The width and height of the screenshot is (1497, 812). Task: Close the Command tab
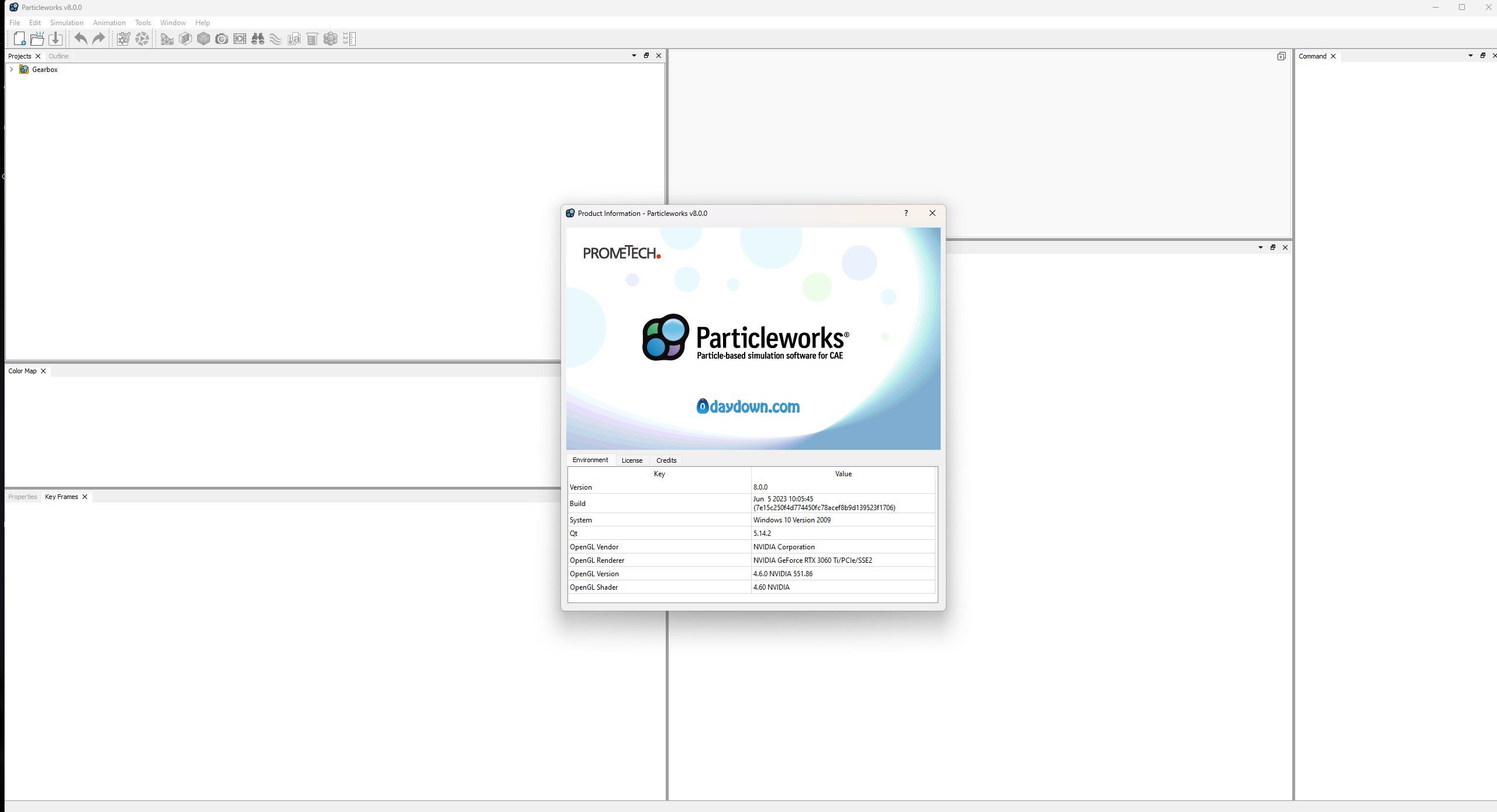pyautogui.click(x=1333, y=56)
